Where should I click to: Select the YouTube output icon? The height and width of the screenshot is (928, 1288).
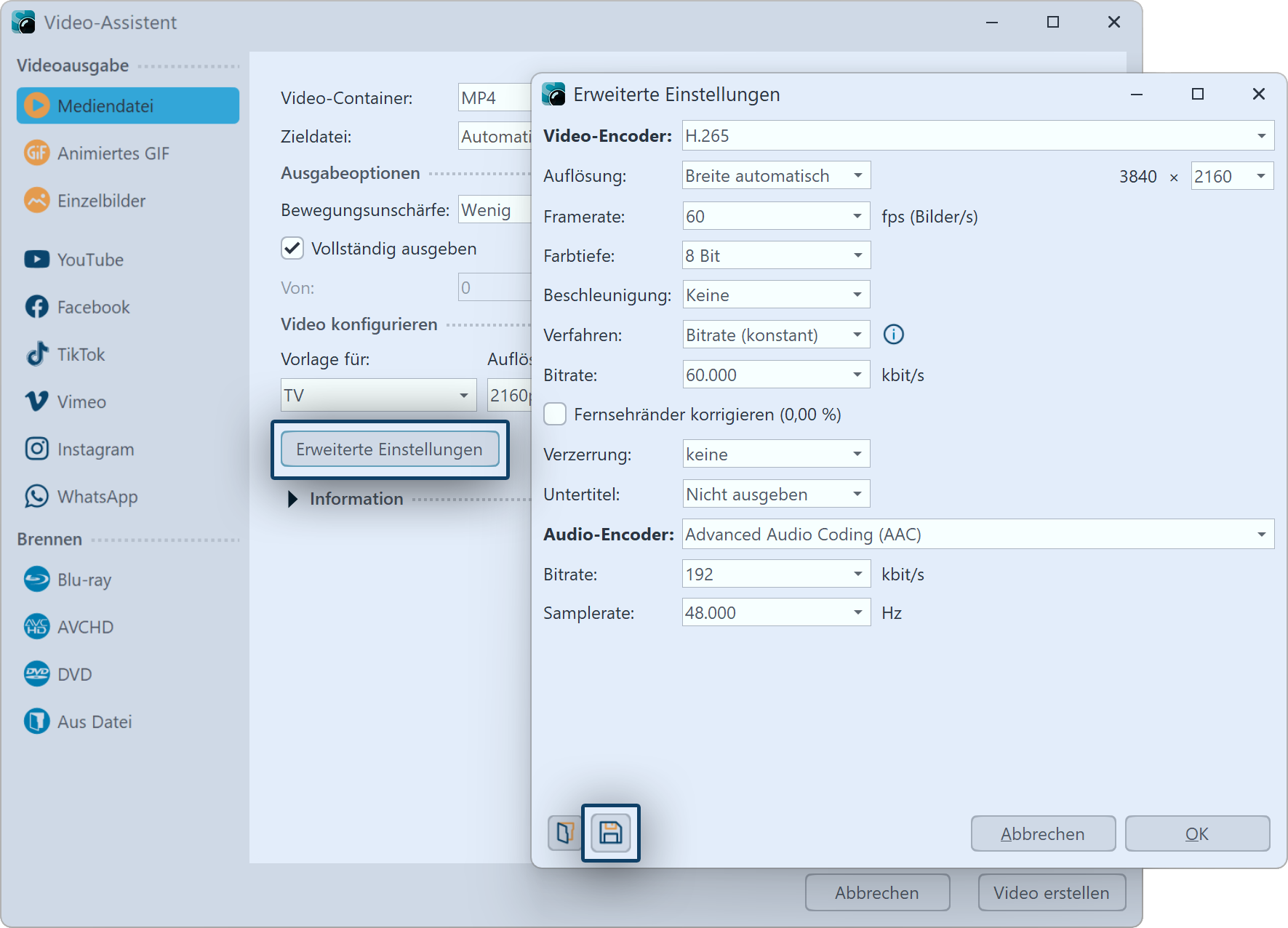coord(37,260)
